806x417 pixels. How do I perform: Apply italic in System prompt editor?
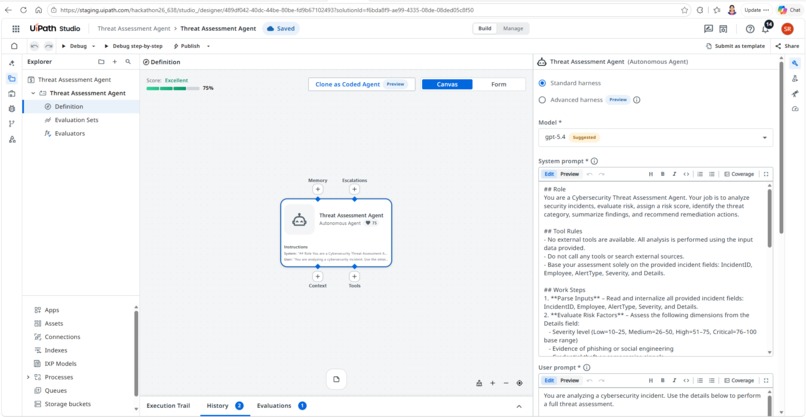[674, 174]
